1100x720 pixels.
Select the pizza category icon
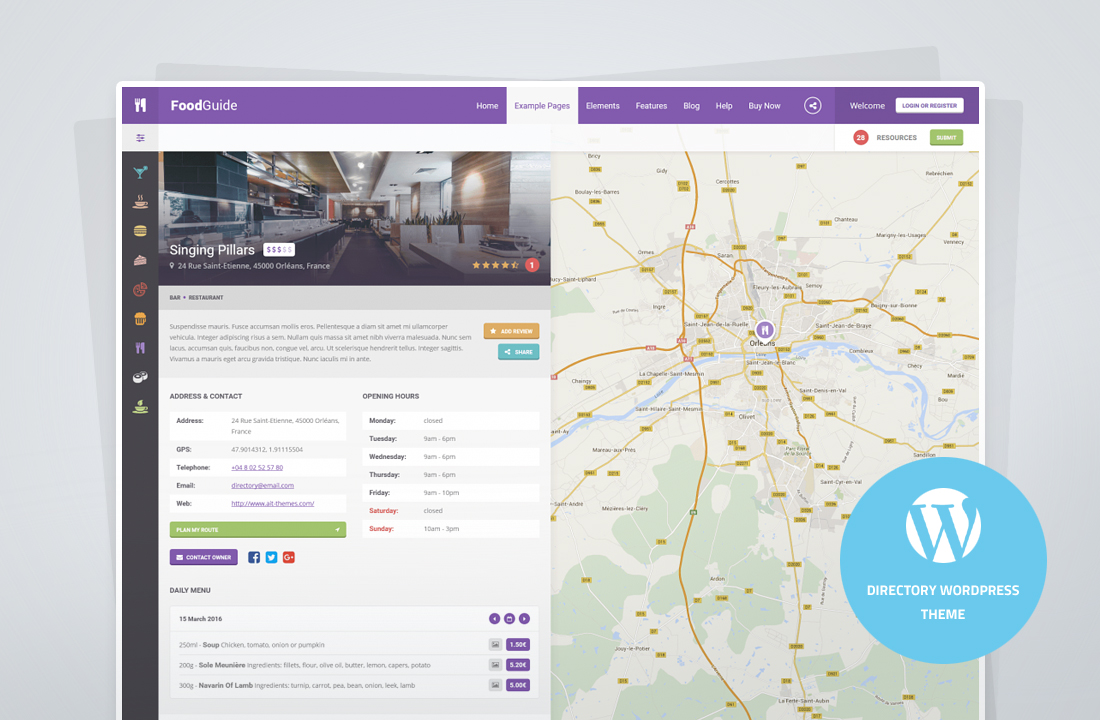point(140,289)
